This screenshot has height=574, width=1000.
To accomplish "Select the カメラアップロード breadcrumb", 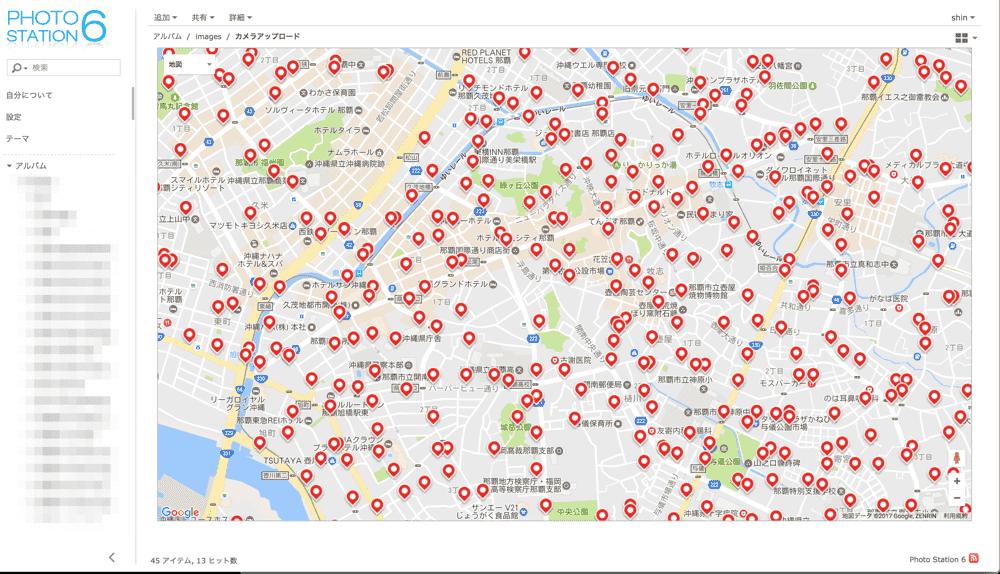I will (267, 36).
